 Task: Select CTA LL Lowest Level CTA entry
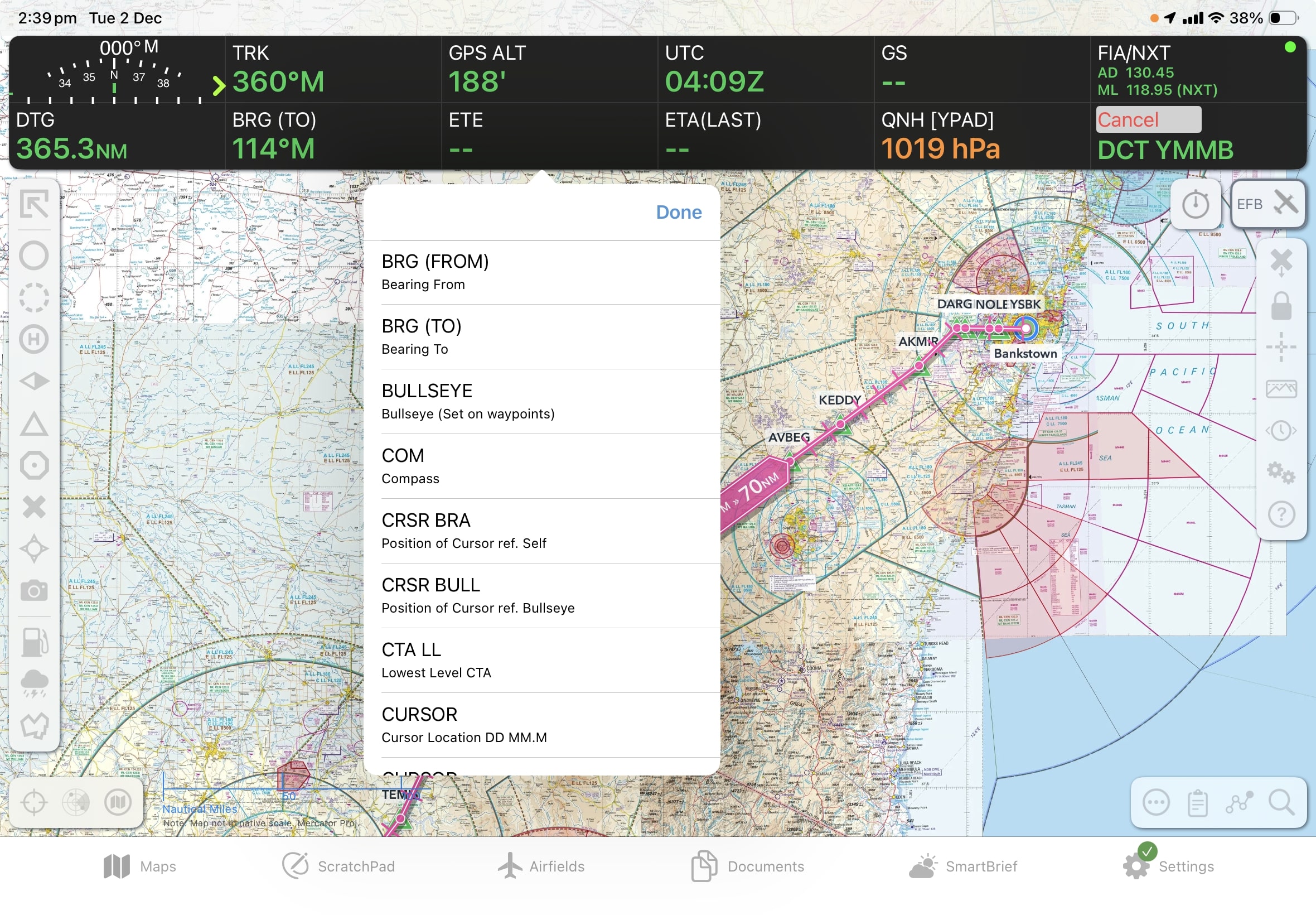coord(541,661)
